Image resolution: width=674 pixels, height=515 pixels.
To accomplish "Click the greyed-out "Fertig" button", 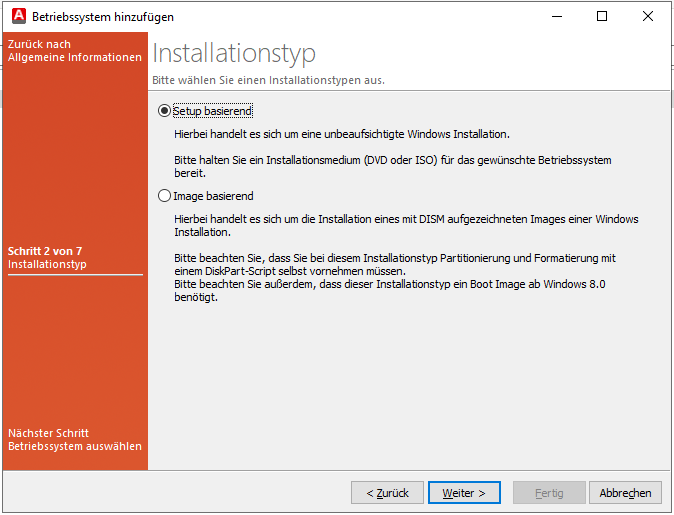I will [549, 493].
